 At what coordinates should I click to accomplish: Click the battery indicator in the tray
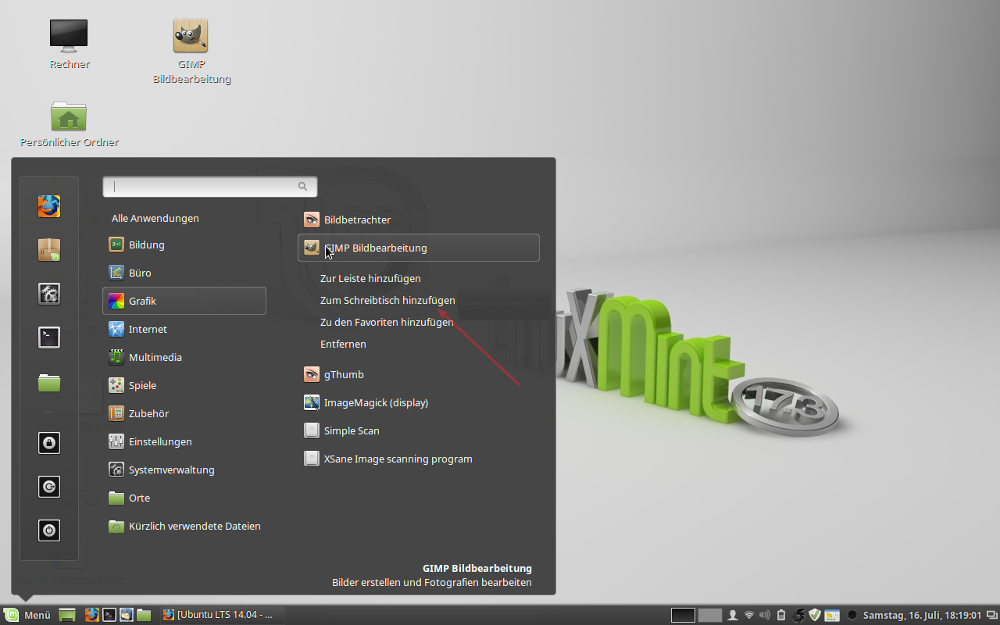[781, 615]
